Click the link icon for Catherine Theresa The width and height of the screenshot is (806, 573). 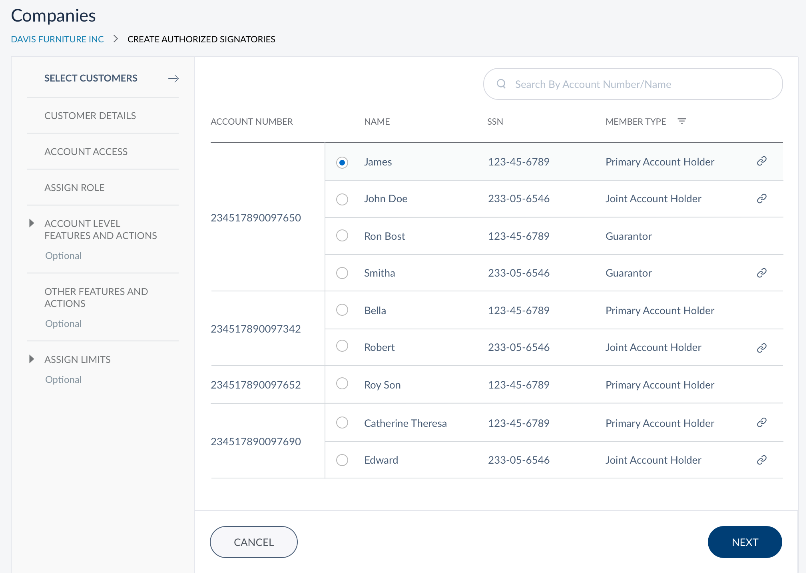761,423
